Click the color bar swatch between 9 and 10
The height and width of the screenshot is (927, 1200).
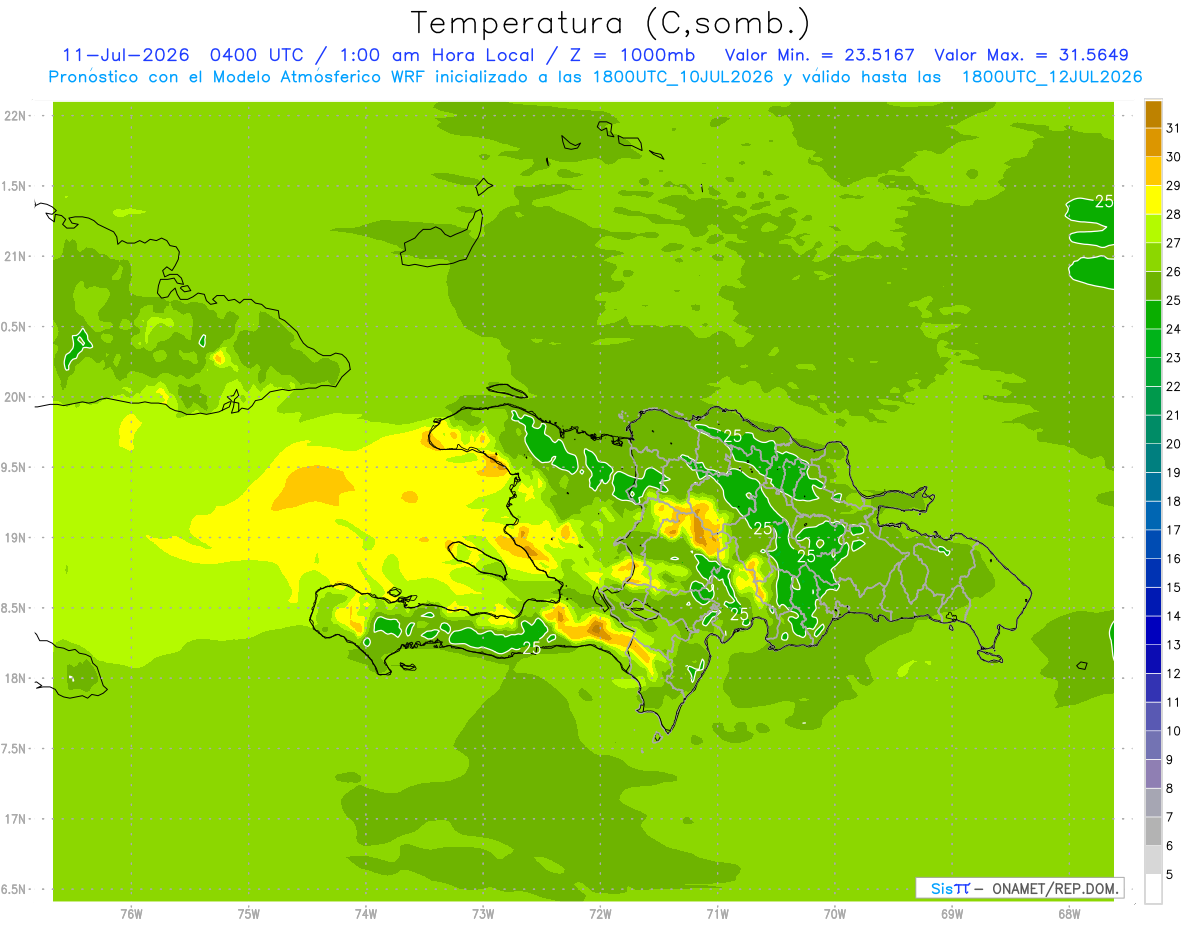pyautogui.click(x=1153, y=745)
